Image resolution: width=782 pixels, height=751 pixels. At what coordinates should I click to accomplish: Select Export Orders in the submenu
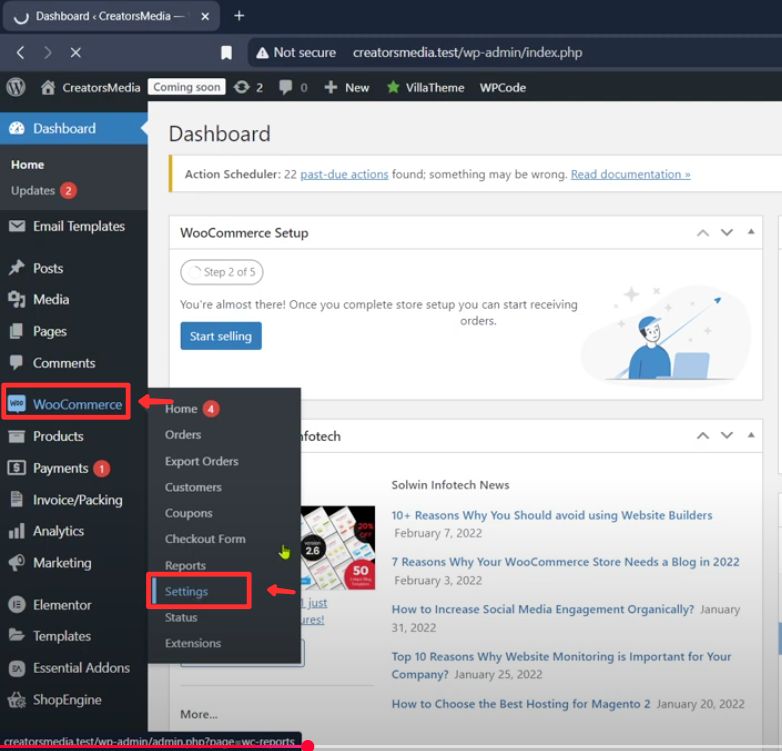[201, 461]
